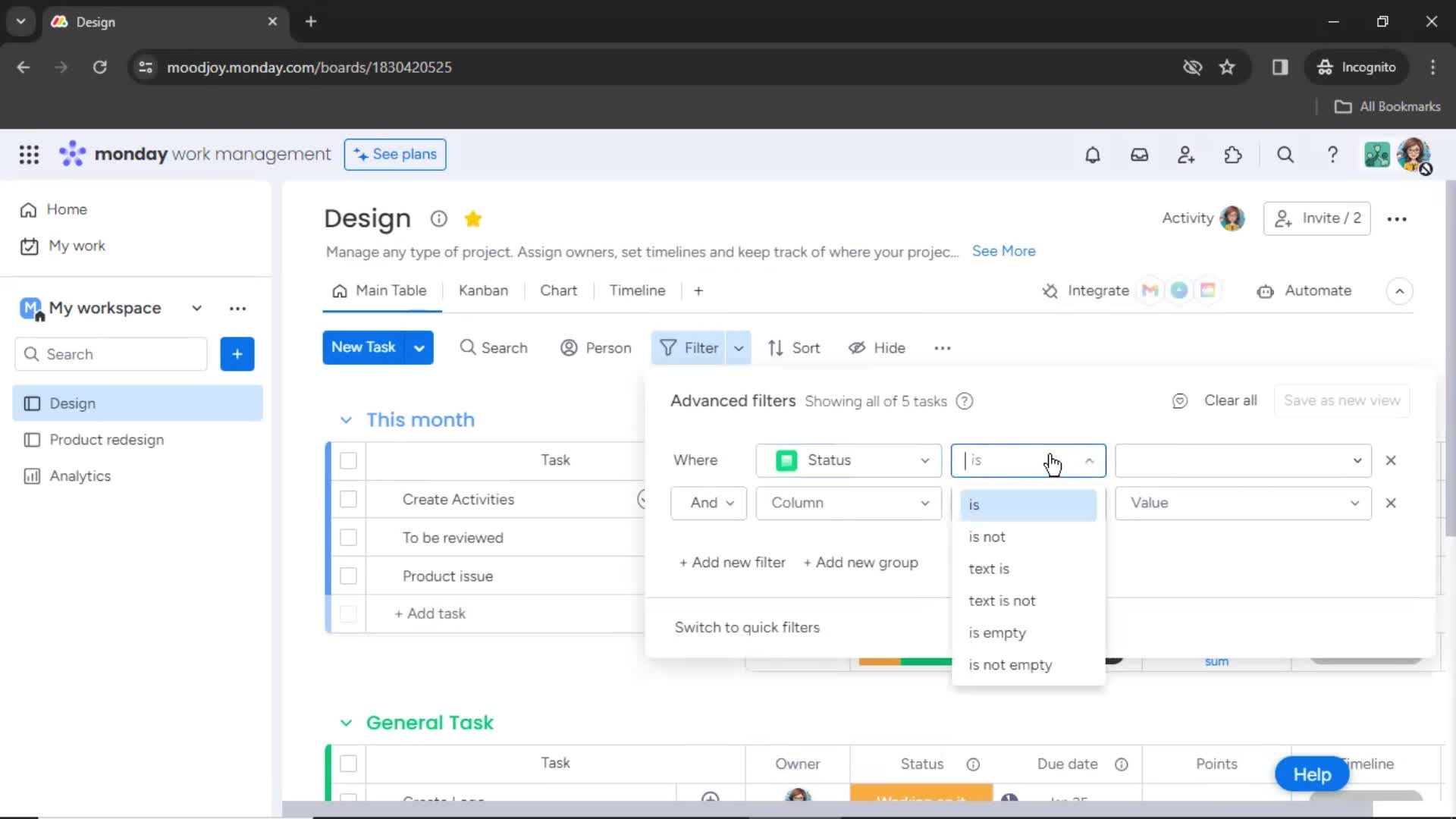Check the This month header select-all checkbox
The image size is (1456, 819).
coord(348,461)
